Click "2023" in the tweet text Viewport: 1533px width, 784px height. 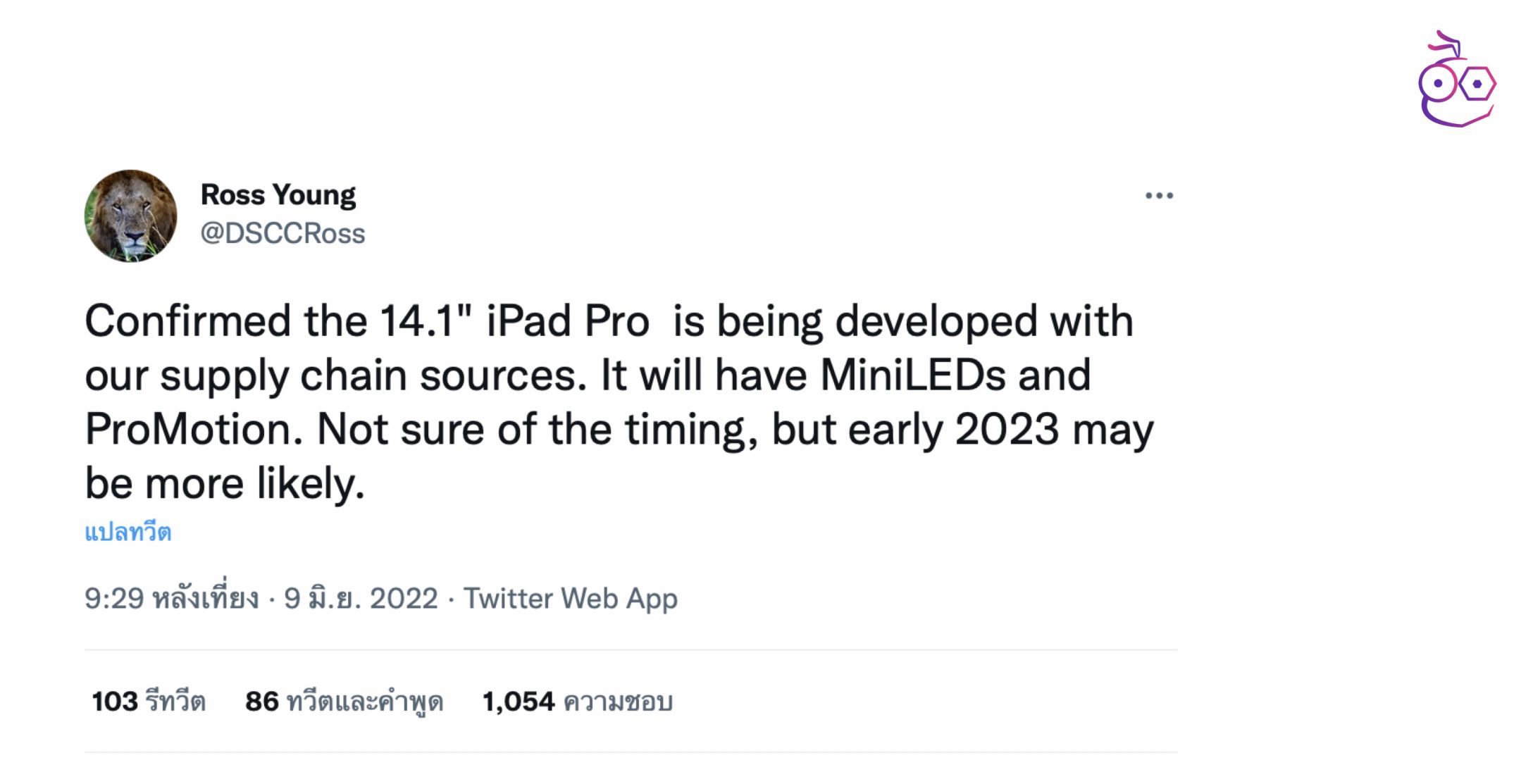coord(1007,429)
